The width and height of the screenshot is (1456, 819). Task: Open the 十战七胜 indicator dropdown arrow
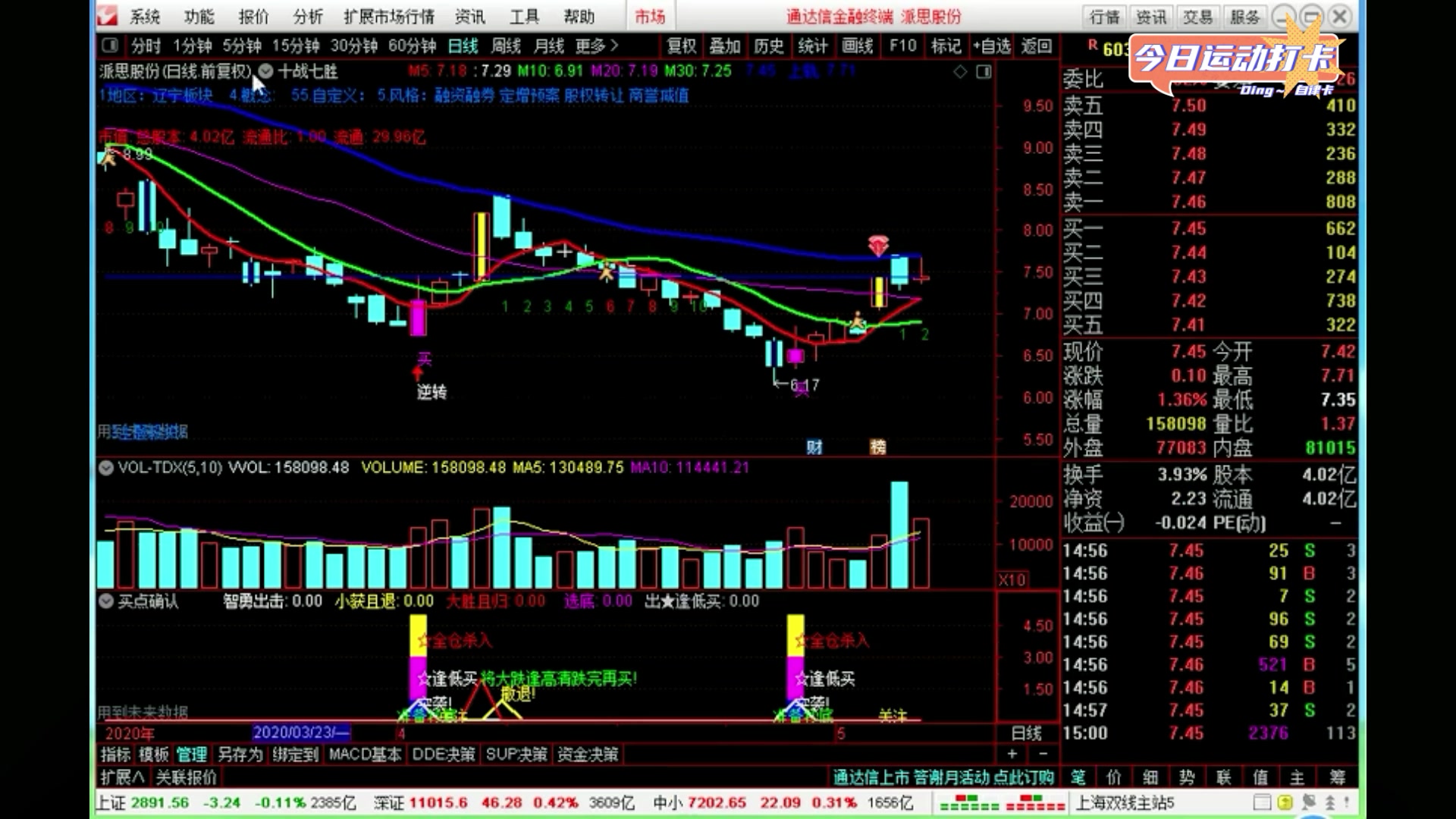coord(265,71)
